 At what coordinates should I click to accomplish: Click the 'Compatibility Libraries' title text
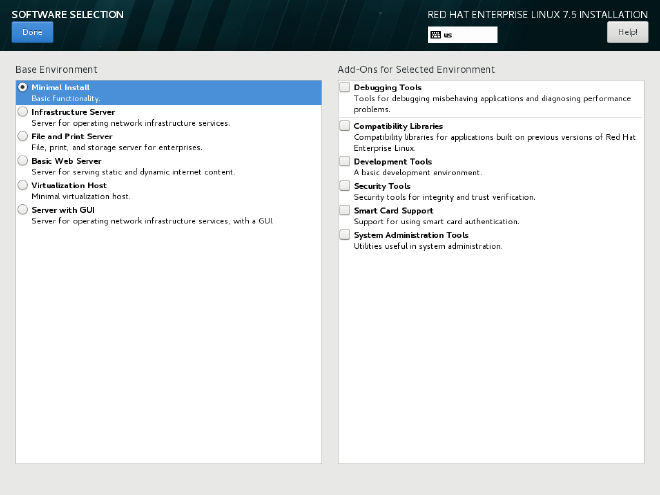point(398,126)
